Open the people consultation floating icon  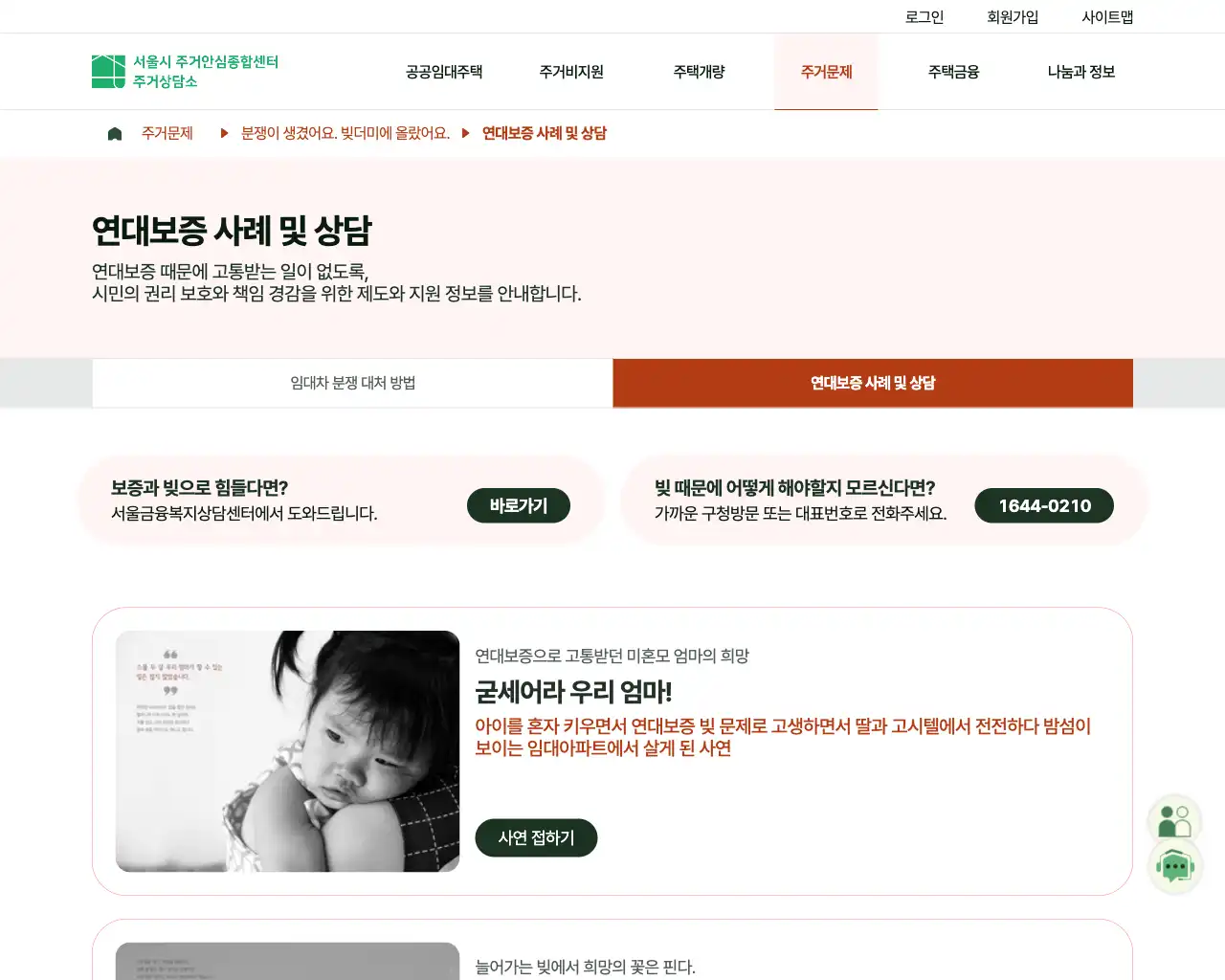(1175, 821)
